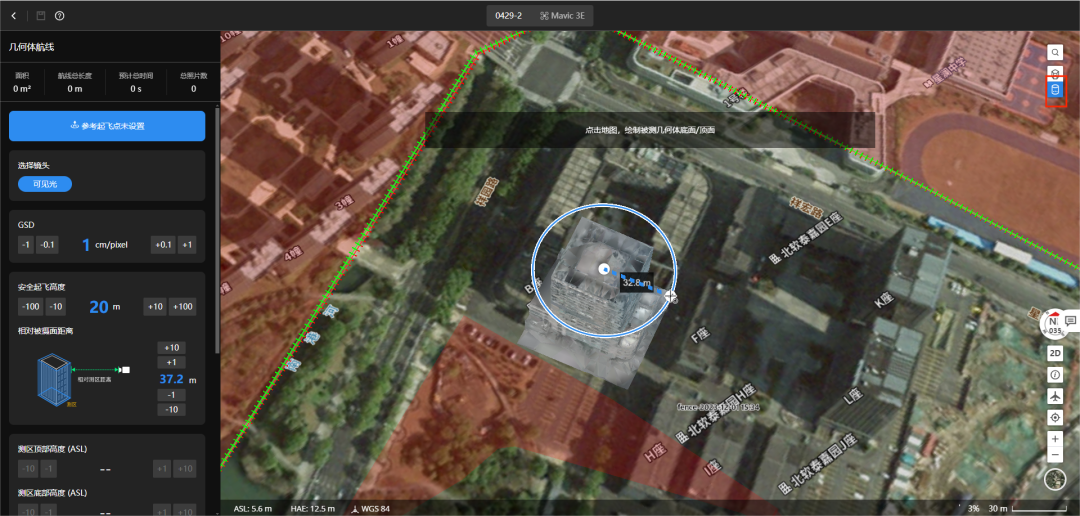Increase GSD by 0.1
The width and height of the screenshot is (1080, 516).
click(x=163, y=245)
